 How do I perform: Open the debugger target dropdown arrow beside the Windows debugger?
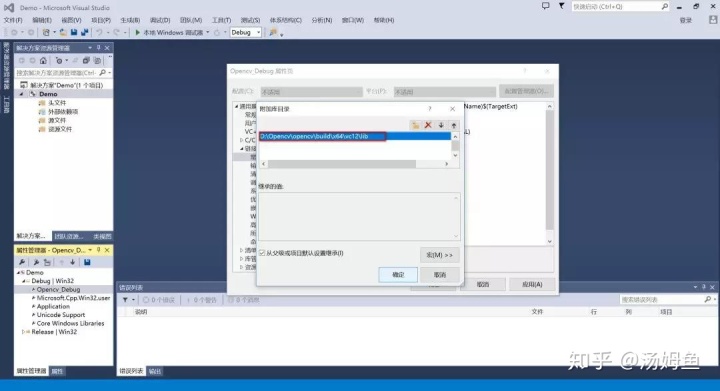pyautogui.click(x=208, y=32)
